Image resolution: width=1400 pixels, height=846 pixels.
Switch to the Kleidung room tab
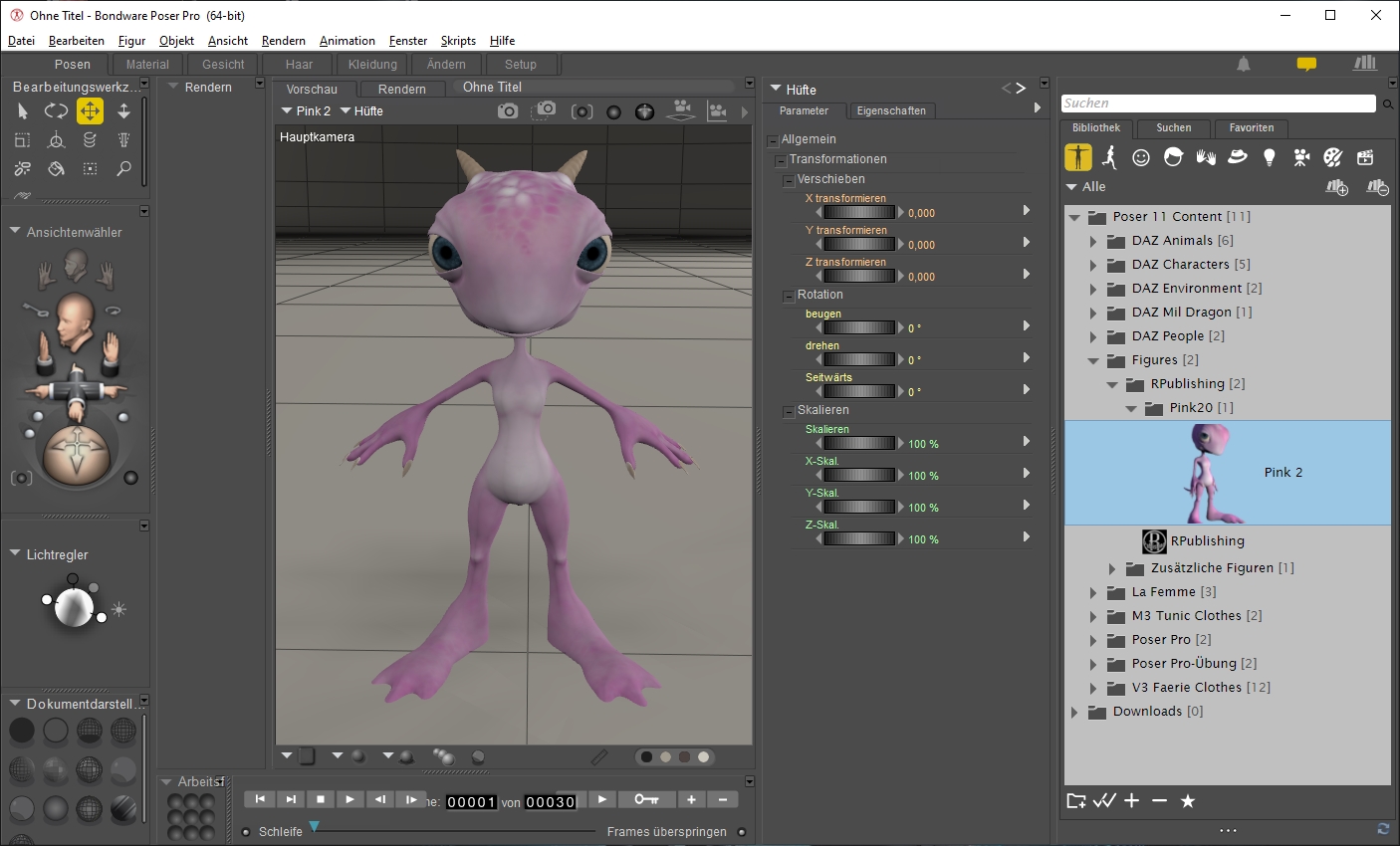tap(372, 65)
